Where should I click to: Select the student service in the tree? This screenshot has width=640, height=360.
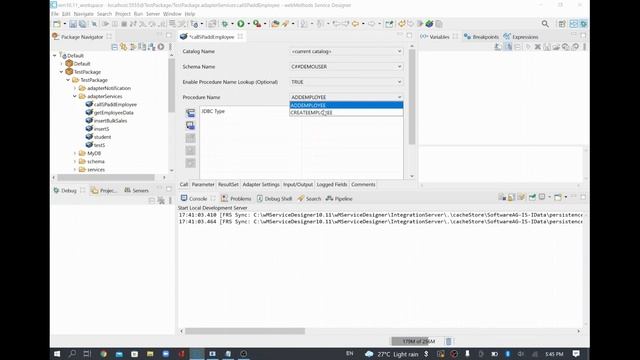[102, 137]
